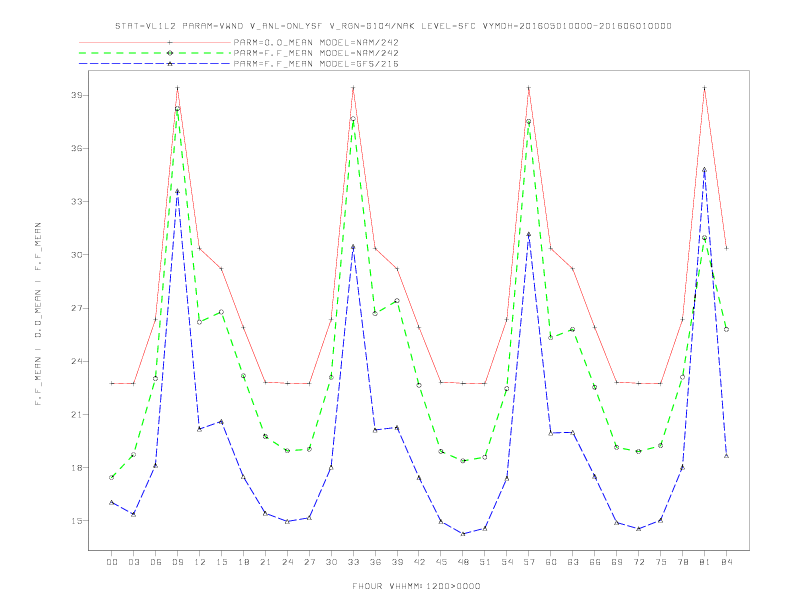Select the green legend text F.F_MEAN MODEL=NAM/242
Image resolution: width=792 pixels, height=612 pixels.
tap(316, 53)
